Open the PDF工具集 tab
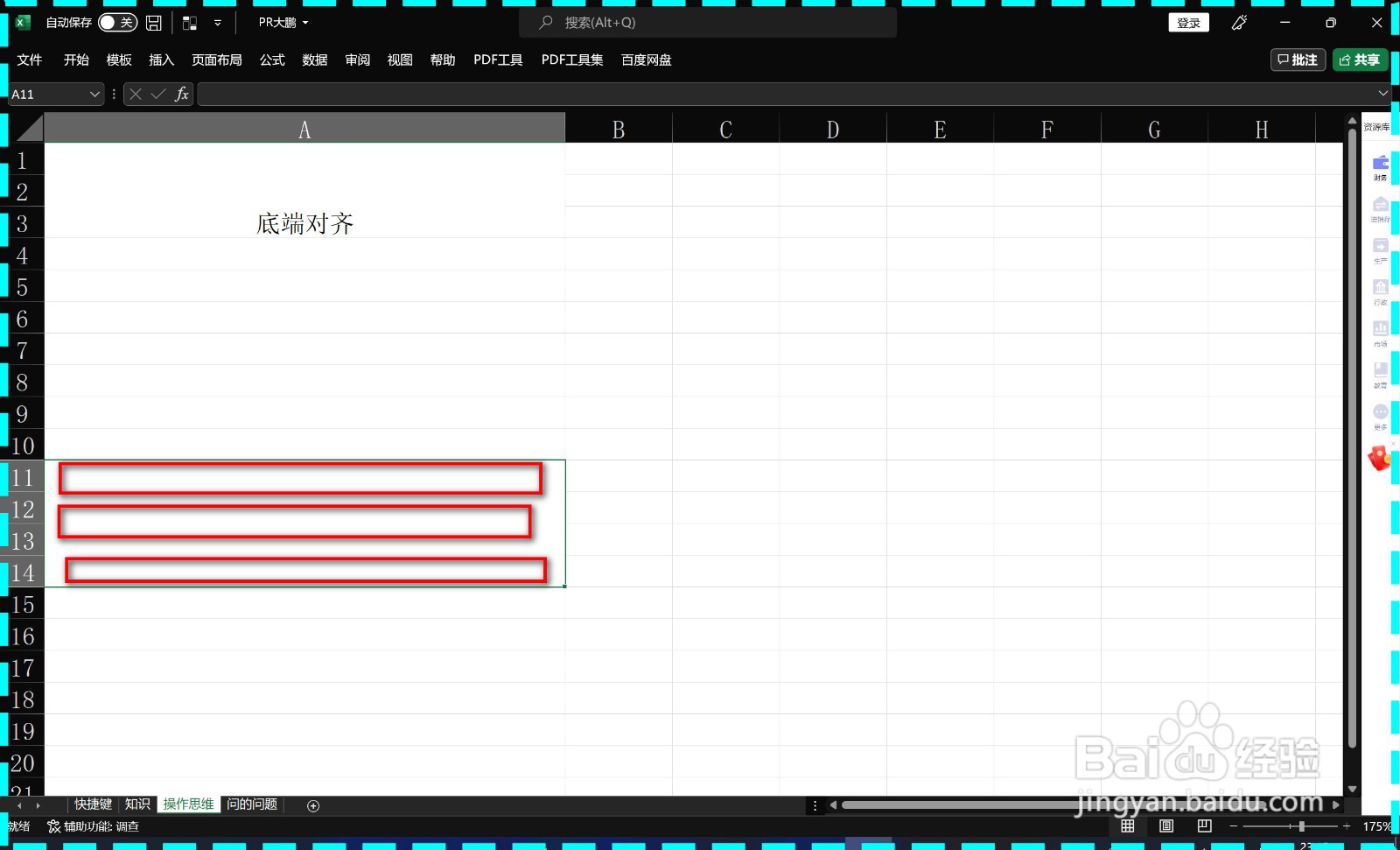The image size is (1400, 850). click(572, 60)
